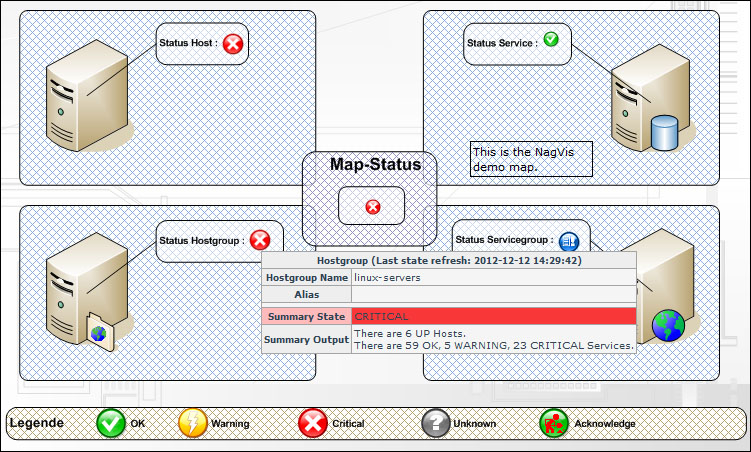Click the 'Warning' legend text
The image size is (751, 452).
pyautogui.click(x=230, y=424)
